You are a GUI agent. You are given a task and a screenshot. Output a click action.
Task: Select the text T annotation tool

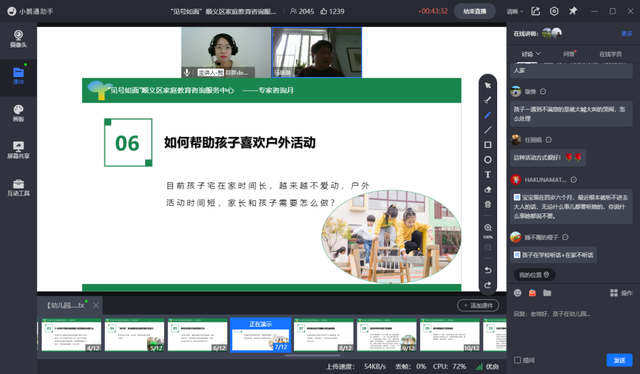[488, 175]
